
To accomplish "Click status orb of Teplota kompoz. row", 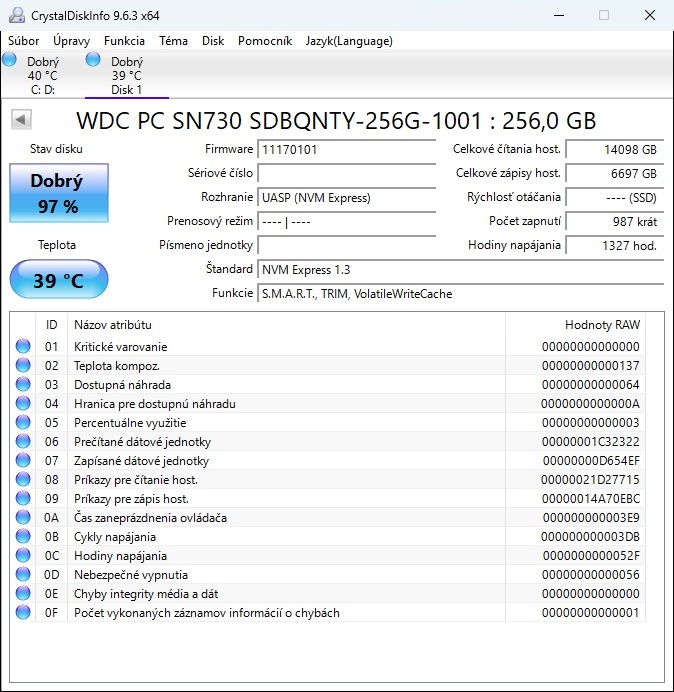I will pyautogui.click(x=23, y=365).
